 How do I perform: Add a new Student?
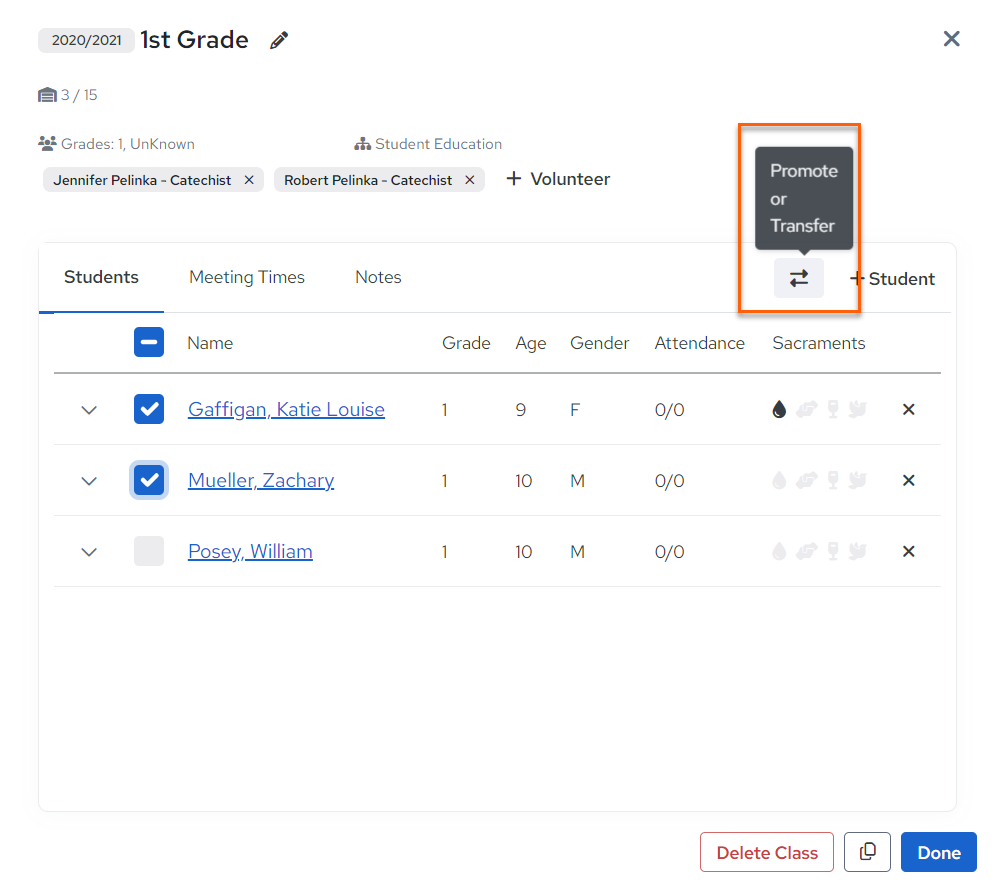pyautogui.click(x=893, y=278)
